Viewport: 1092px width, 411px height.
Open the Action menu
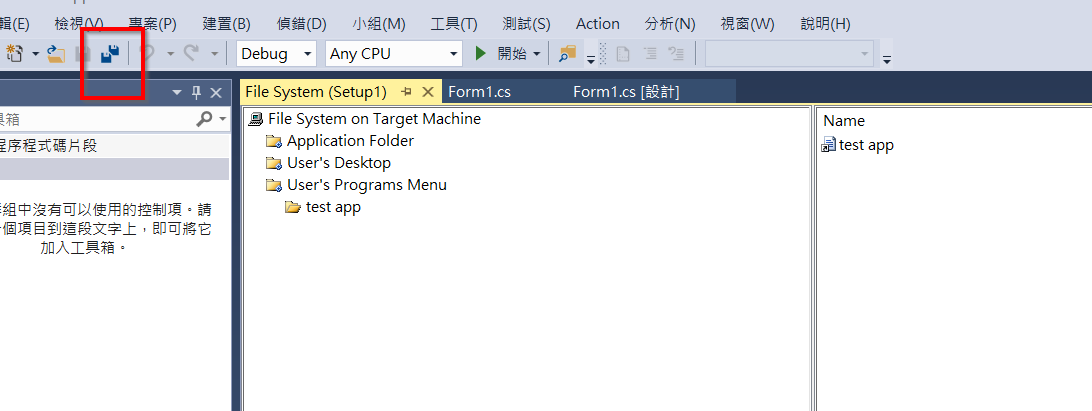(x=598, y=24)
